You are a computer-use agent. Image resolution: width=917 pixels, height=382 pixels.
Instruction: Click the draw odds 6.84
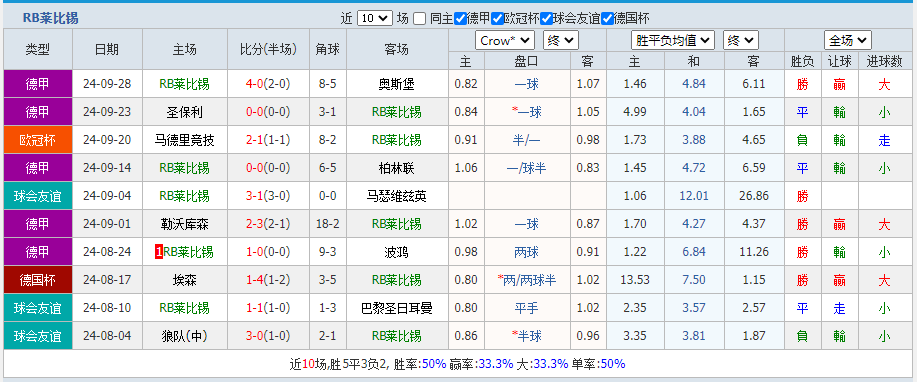click(x=694, y=252)
